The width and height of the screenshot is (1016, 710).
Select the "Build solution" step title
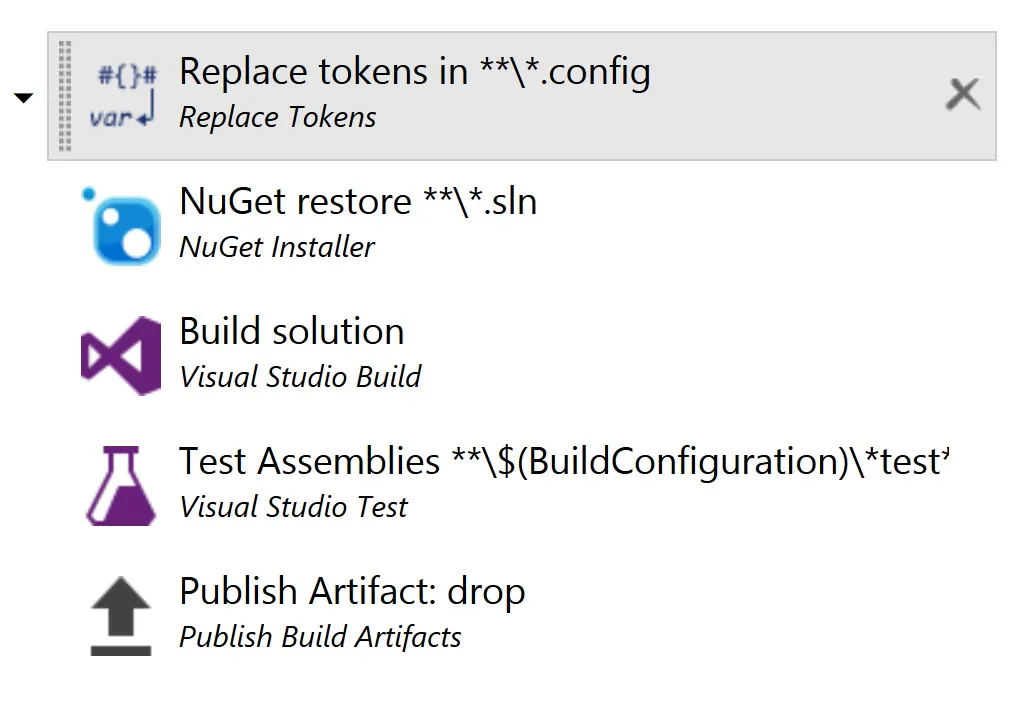(291, 332)
